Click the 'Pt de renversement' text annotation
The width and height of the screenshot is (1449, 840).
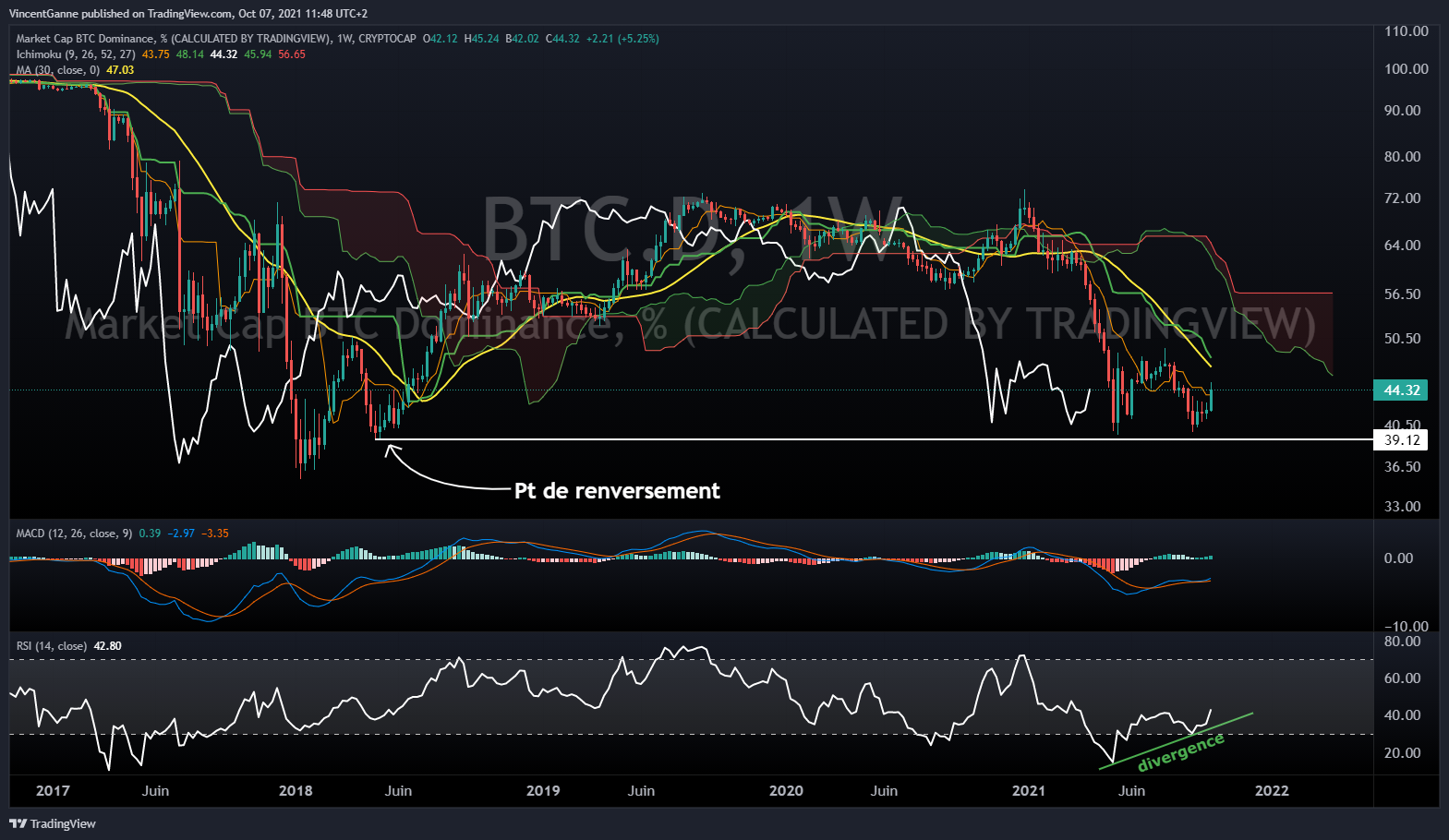click(617, 491)
